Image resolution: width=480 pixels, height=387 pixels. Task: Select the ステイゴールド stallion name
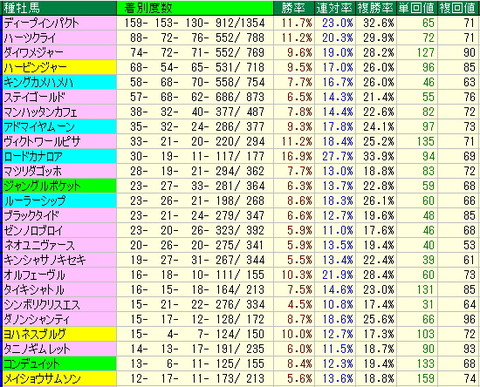34,97
